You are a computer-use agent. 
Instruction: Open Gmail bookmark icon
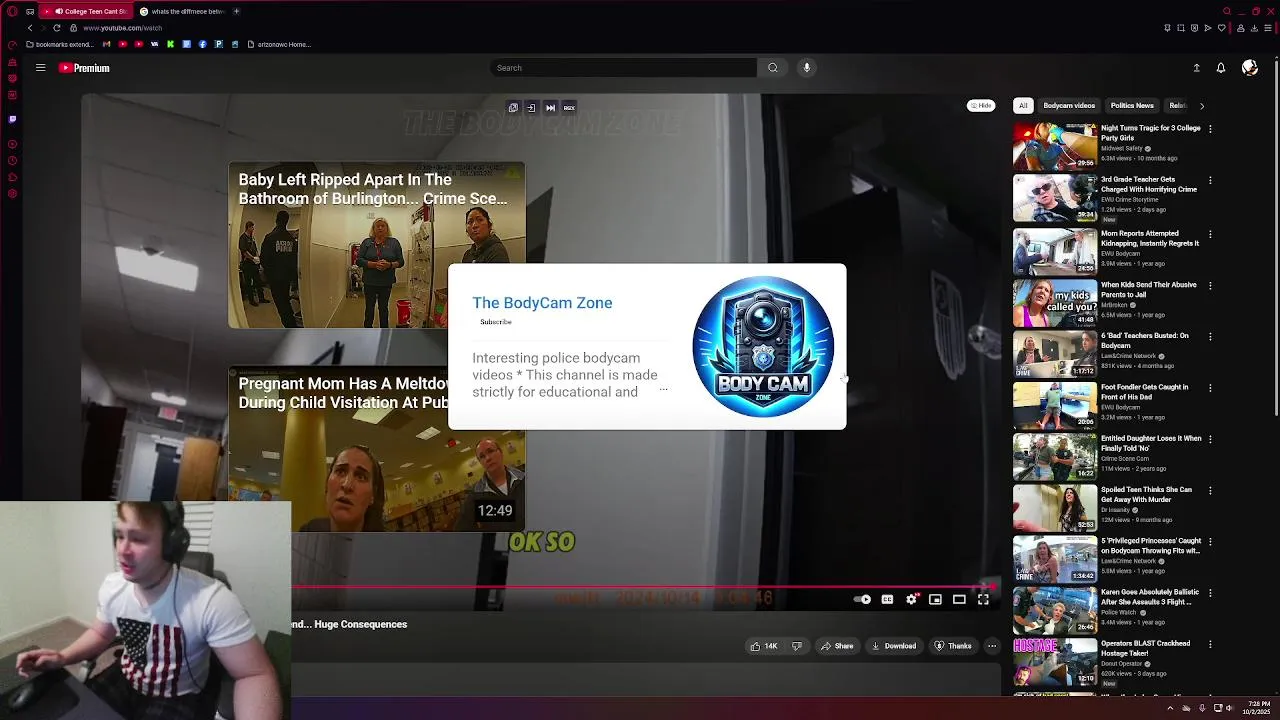(107, 44)
